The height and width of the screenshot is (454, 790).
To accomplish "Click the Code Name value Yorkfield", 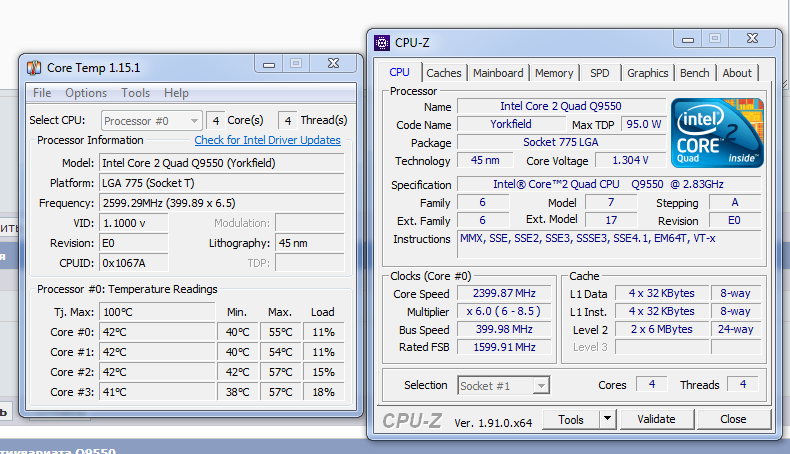I will (511, 124).
